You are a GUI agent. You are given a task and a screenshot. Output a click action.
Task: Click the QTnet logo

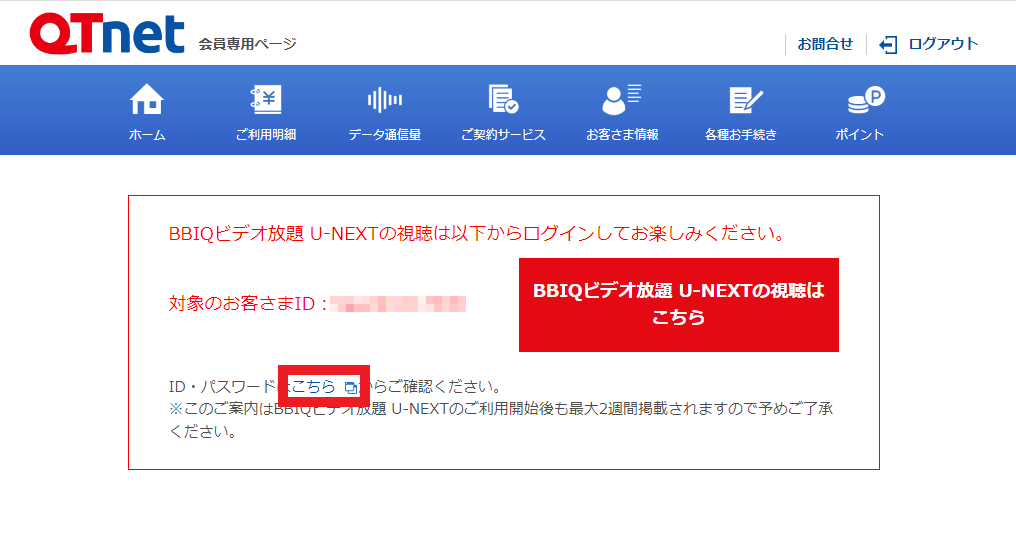click(x=107, y=35)
